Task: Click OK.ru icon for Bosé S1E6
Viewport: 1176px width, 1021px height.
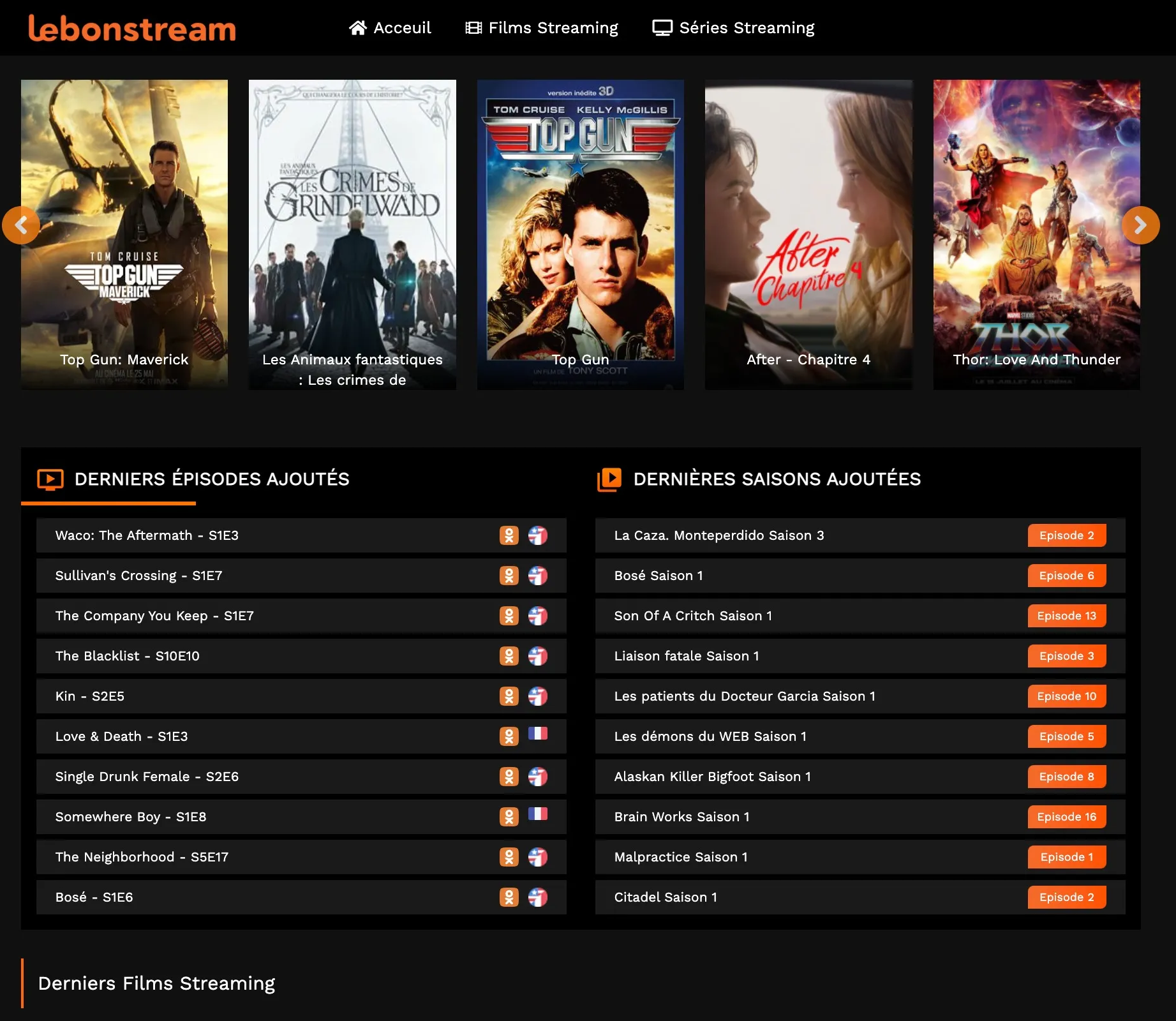Action: click(509, 897)
